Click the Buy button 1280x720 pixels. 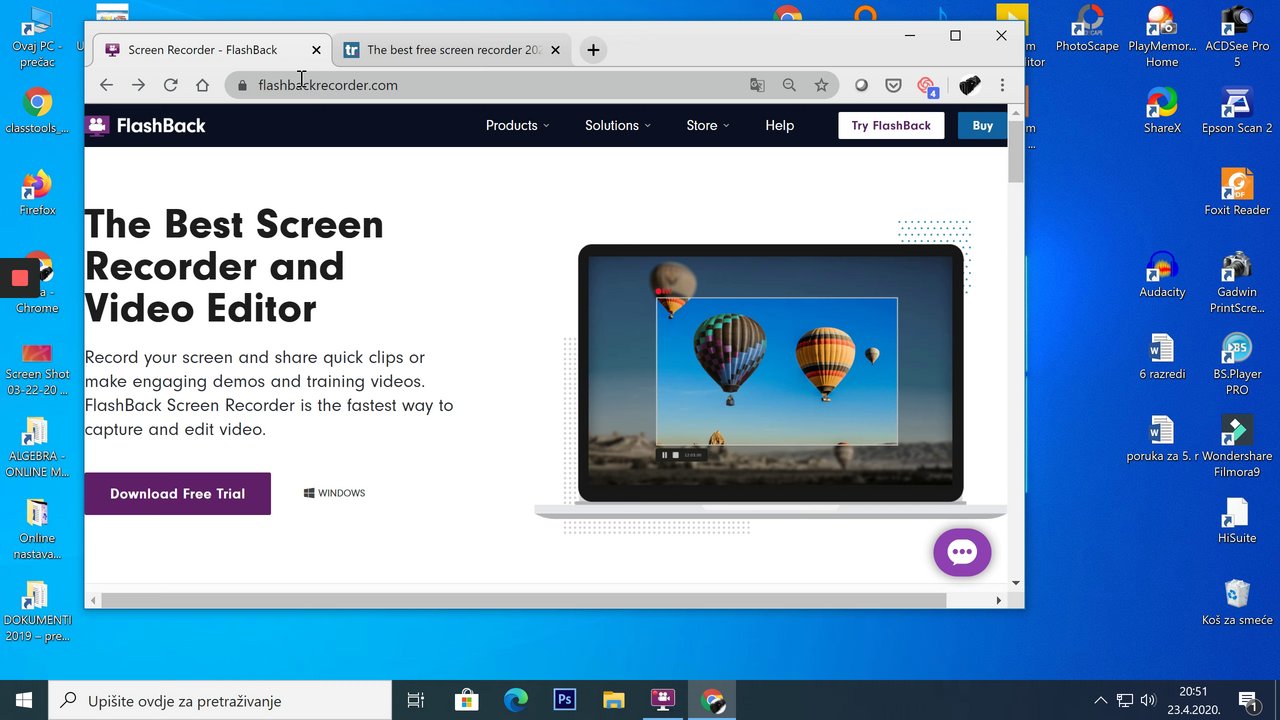click(x=983, y=125)
